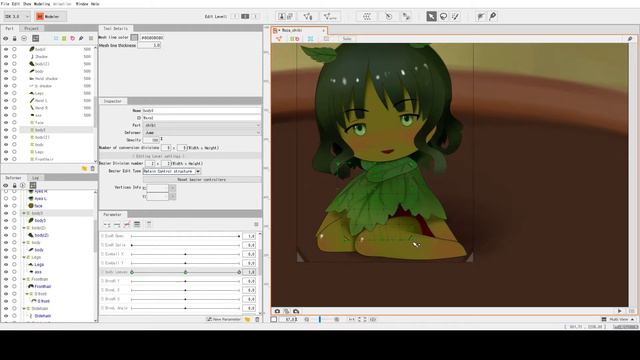The width and height of the screenshot is (640, 360).
Task: Click the Solo button in canvas sub-toolbar
Action: pos(347,38)
